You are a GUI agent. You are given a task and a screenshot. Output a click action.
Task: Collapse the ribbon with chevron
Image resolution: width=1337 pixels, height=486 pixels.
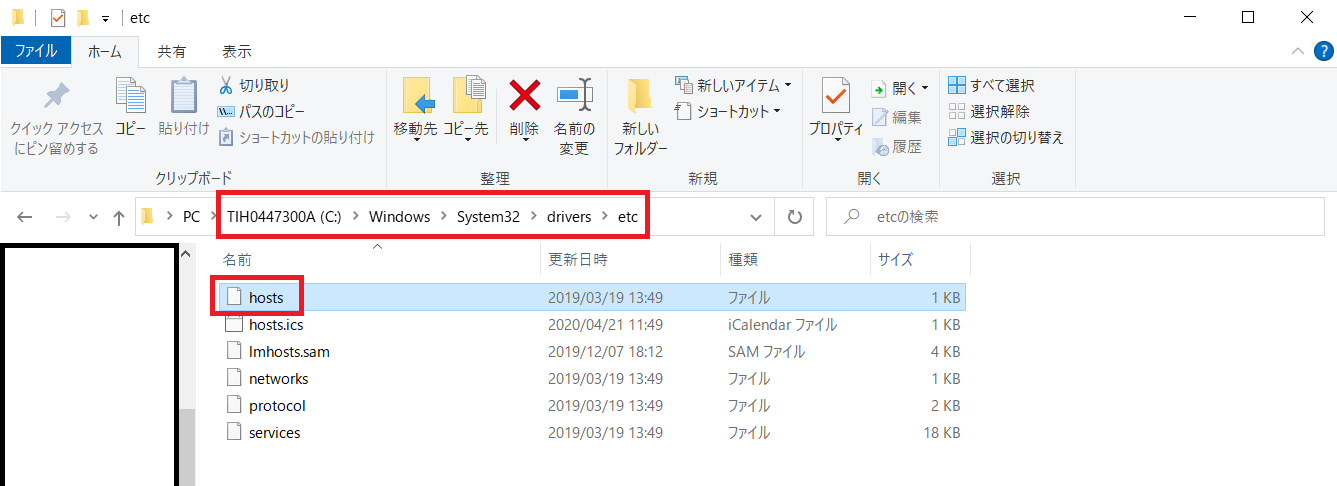1297,51
